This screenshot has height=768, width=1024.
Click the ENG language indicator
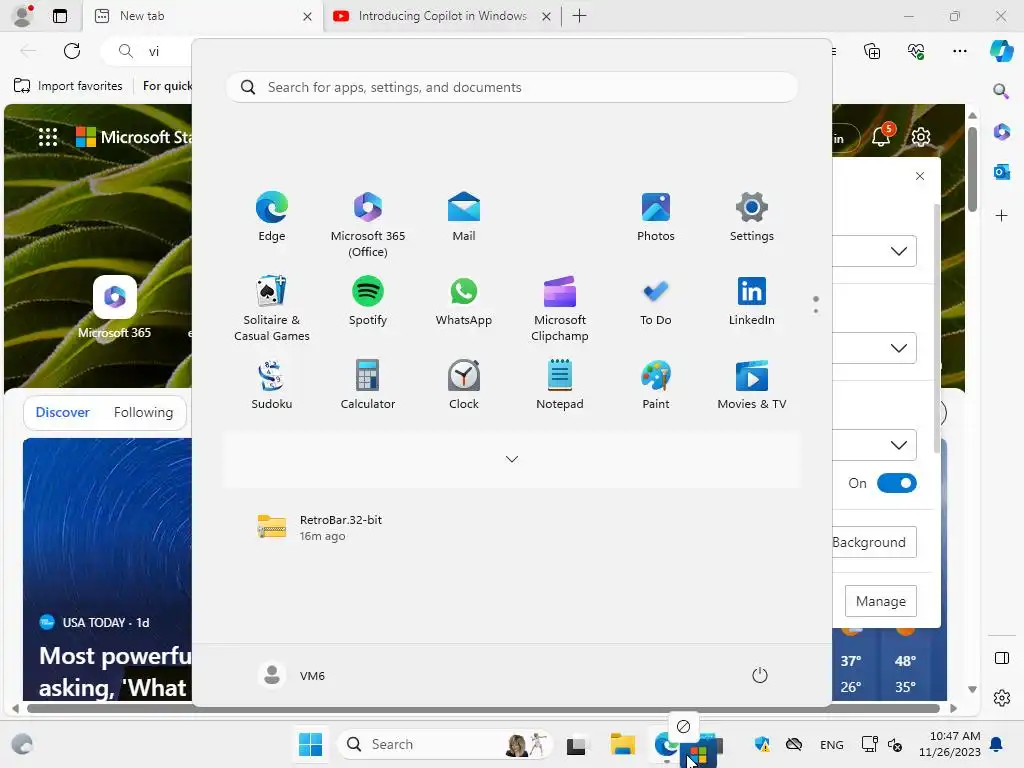tap(831, 744)
